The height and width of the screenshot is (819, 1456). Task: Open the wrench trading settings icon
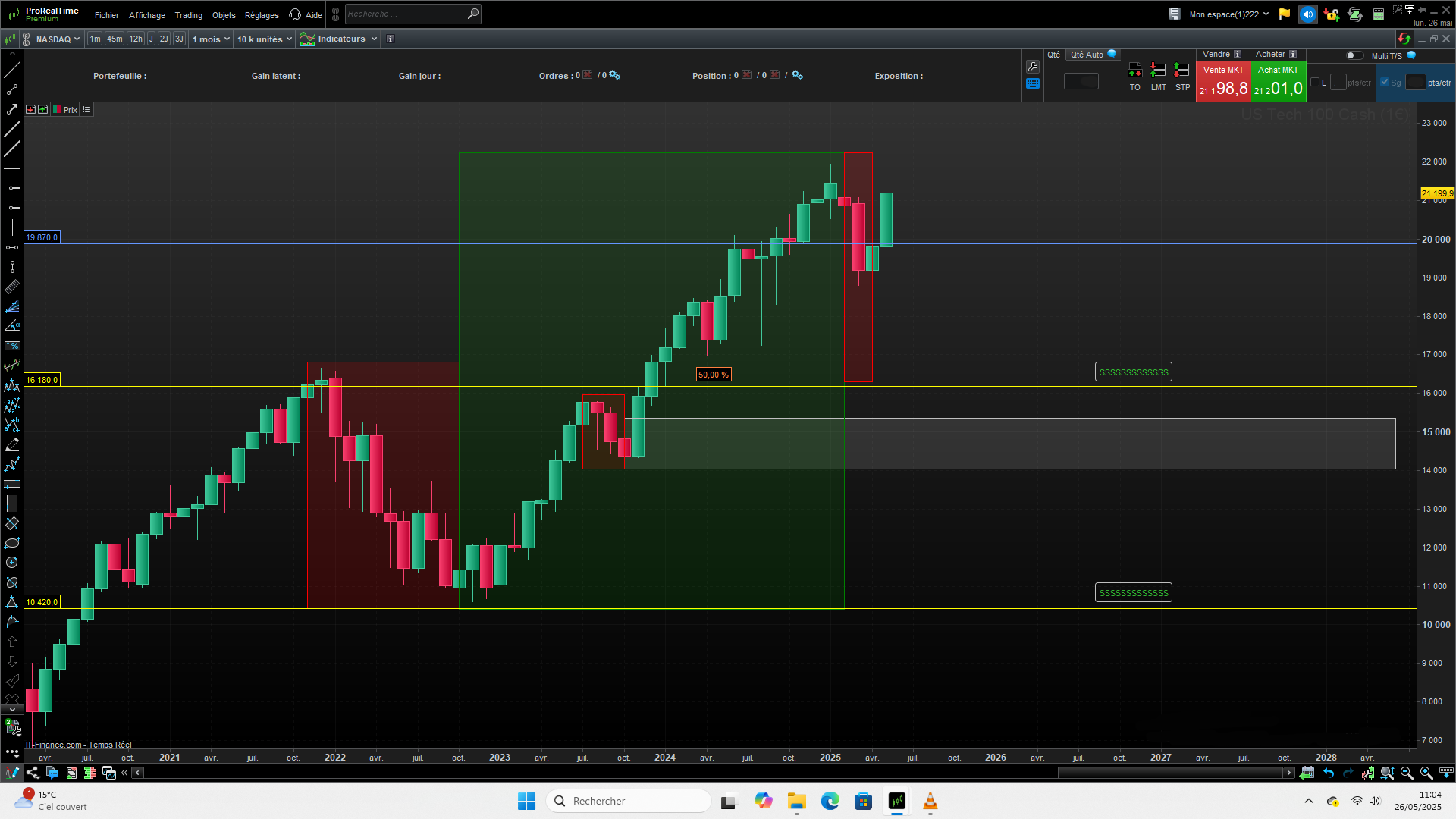1032,67
